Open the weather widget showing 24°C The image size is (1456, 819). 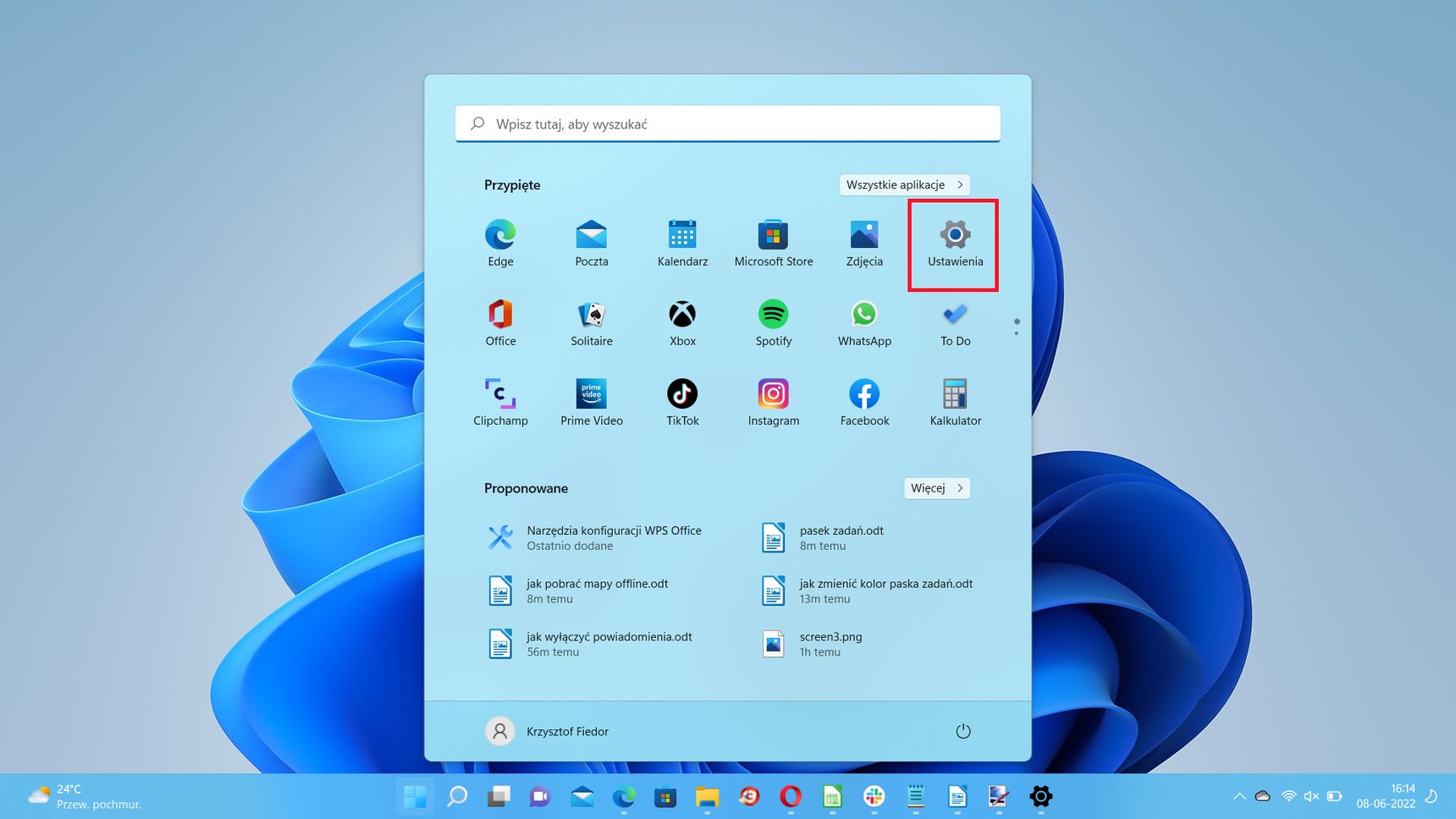(85, 796)
